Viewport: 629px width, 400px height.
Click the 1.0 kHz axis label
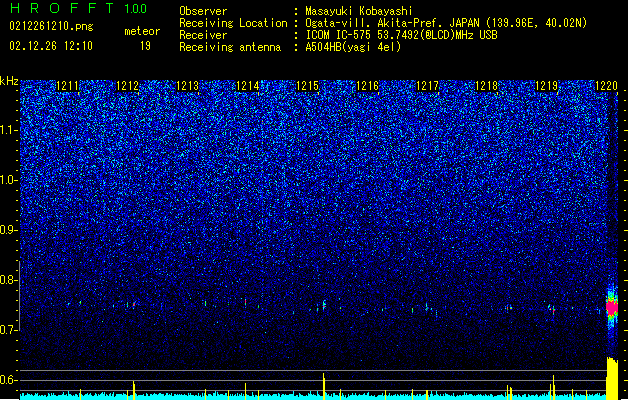(8, 180)
